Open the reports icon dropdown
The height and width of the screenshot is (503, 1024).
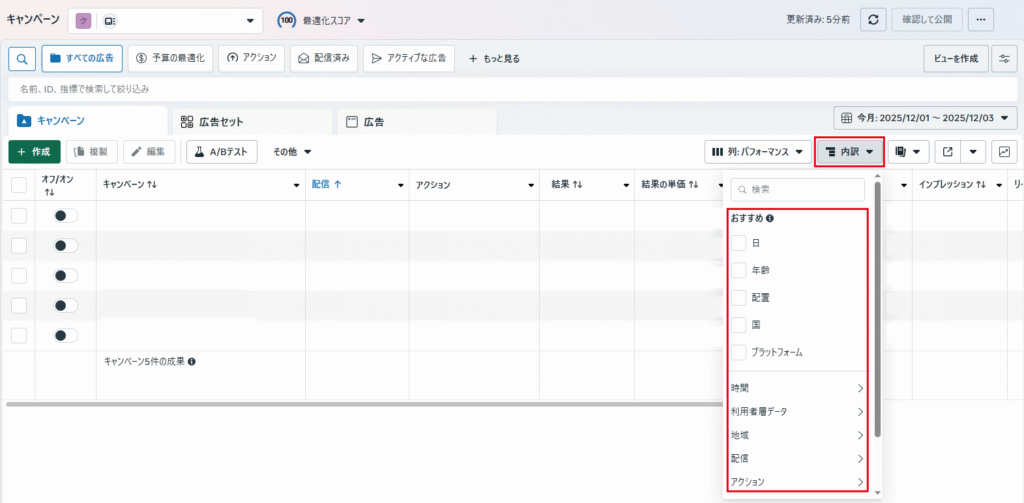[908, 152]
